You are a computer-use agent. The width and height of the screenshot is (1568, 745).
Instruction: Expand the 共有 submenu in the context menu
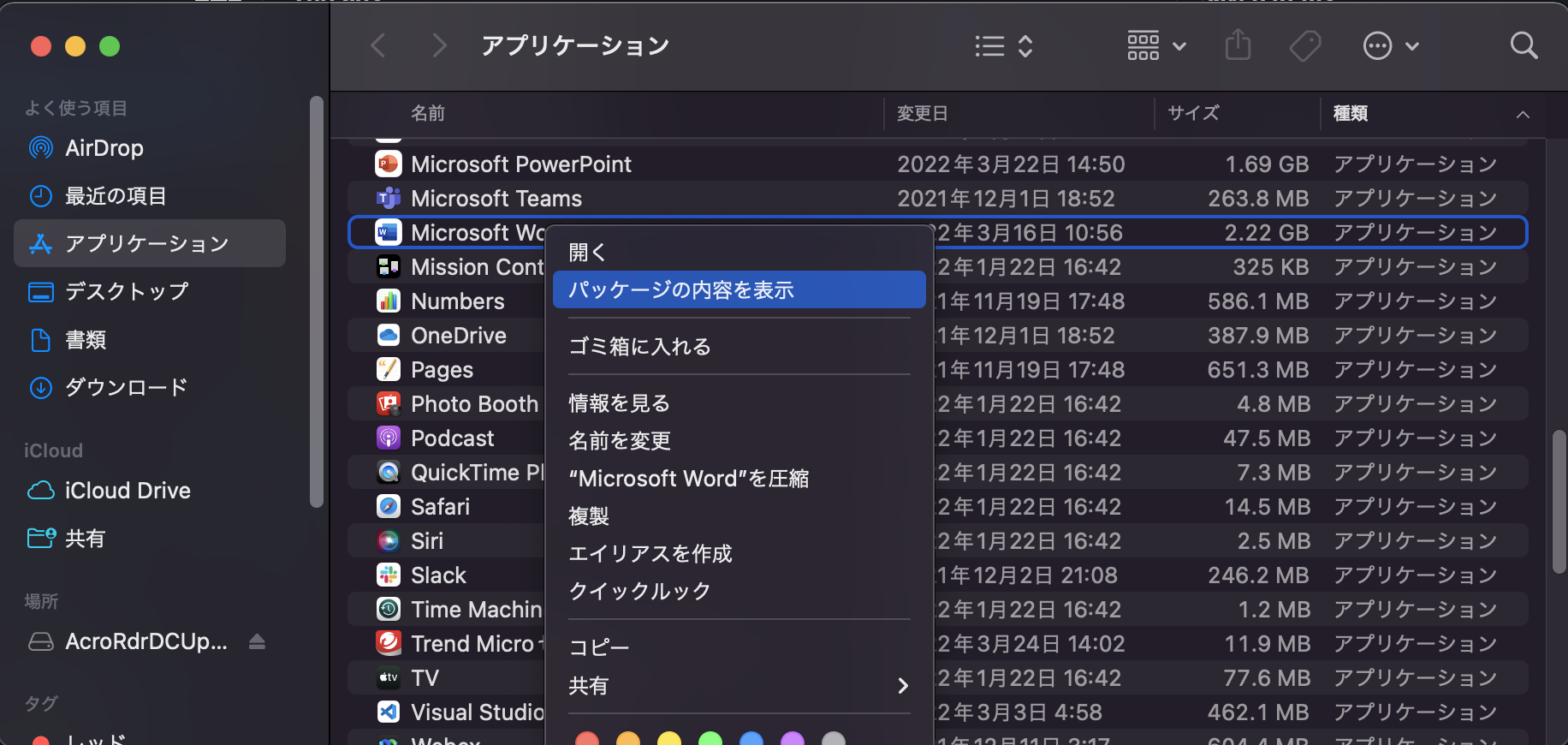pyautogui.click(x=903, y=686)
